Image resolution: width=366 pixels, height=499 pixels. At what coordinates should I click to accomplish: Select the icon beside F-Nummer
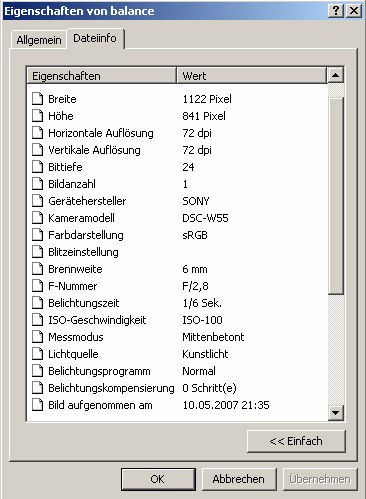(x=38, y=286)
